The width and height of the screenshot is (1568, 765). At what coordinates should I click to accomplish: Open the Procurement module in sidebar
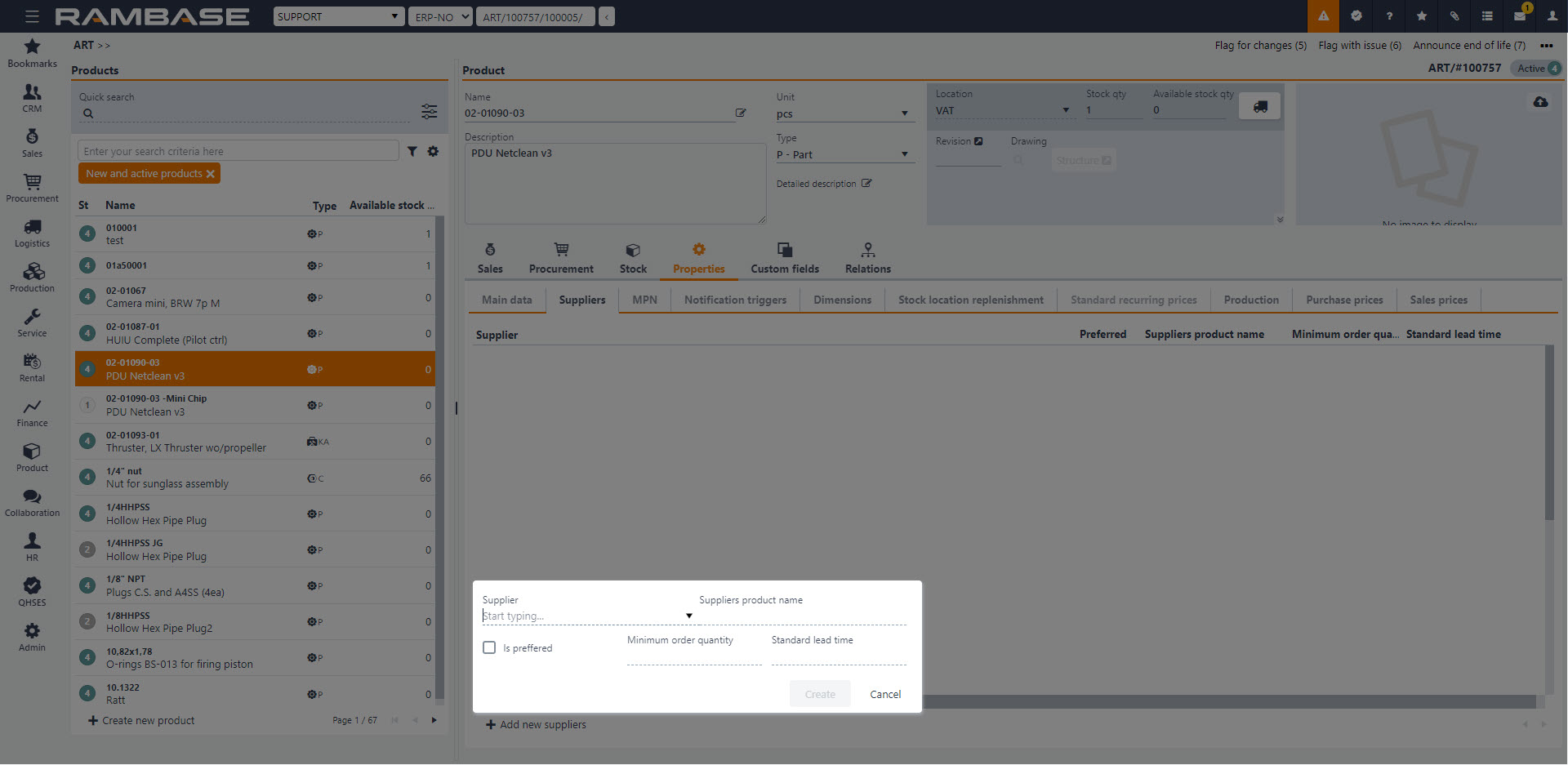pos(32,188)
